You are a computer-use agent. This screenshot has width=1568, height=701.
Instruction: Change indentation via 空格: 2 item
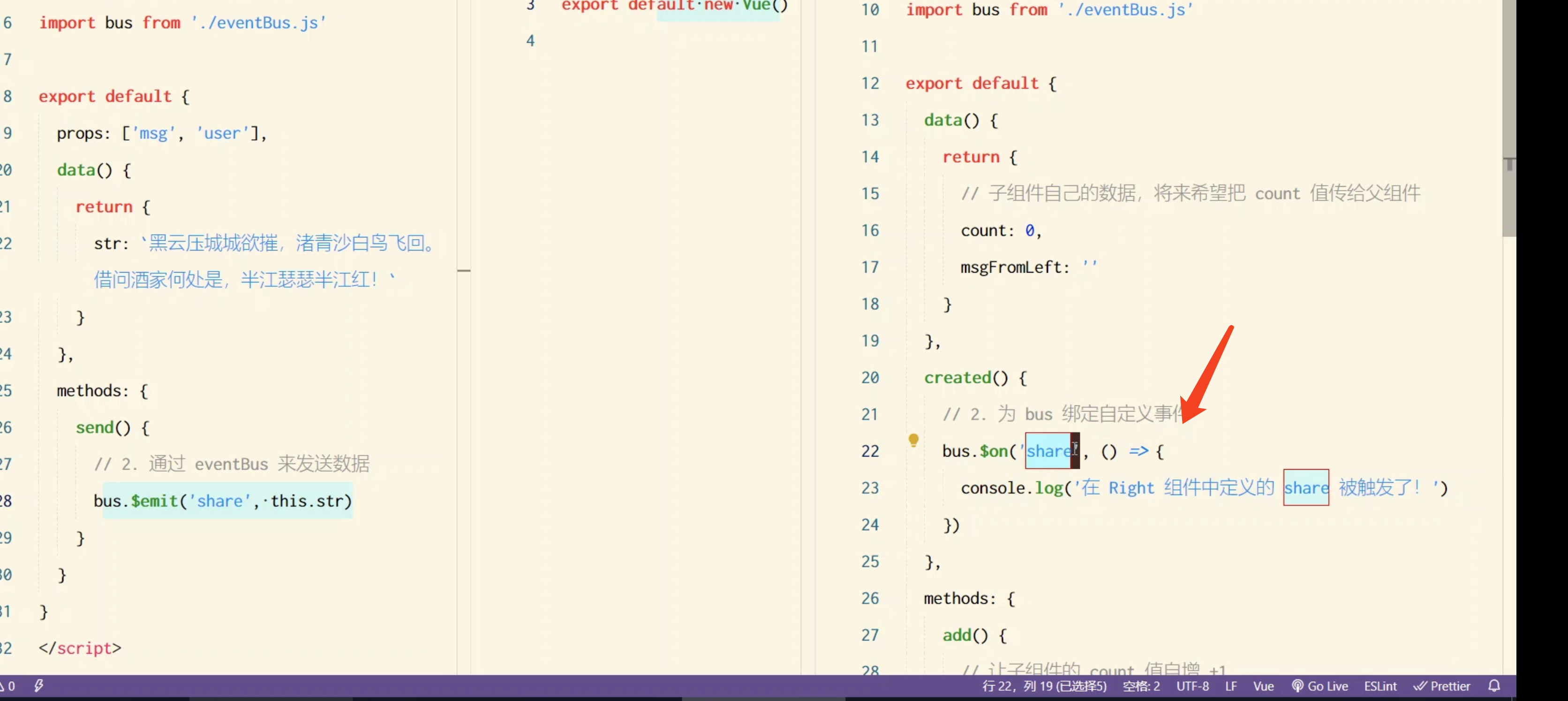1141,686
